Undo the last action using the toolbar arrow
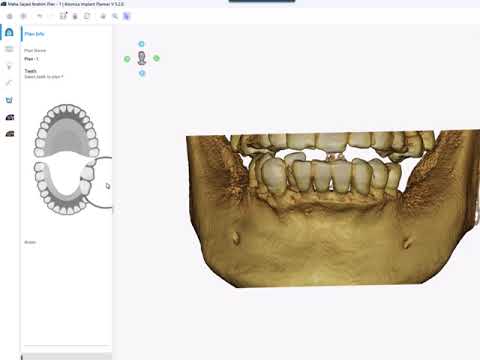Screen dimensions: 480x360 [40, 16]
